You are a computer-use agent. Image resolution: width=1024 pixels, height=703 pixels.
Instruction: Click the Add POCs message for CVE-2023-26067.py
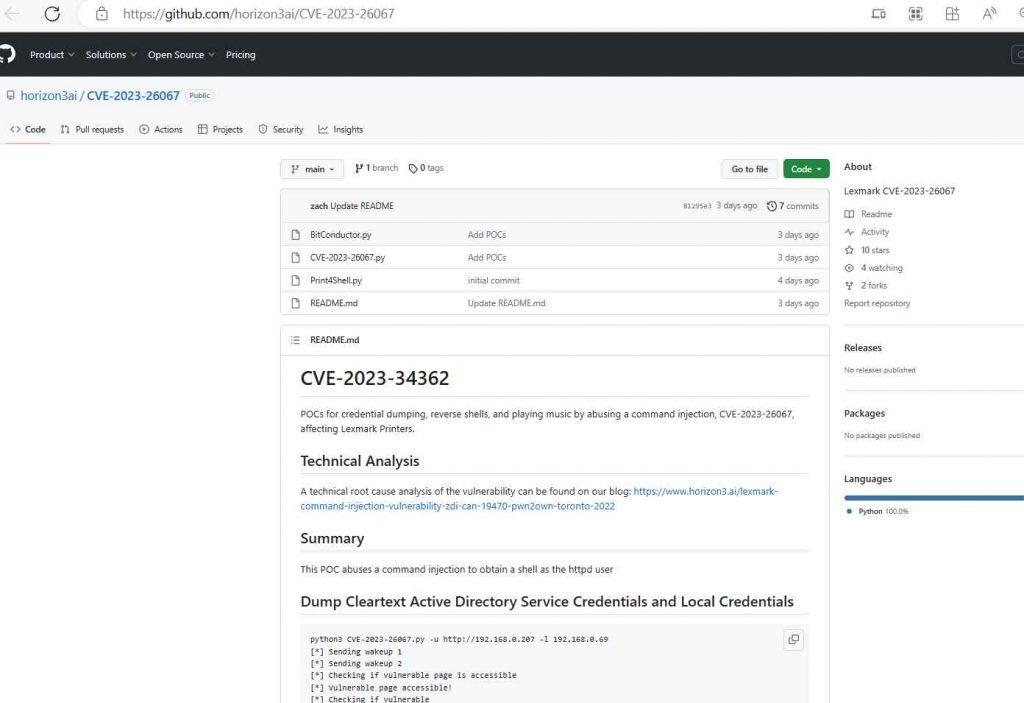(x=487, y=257)
